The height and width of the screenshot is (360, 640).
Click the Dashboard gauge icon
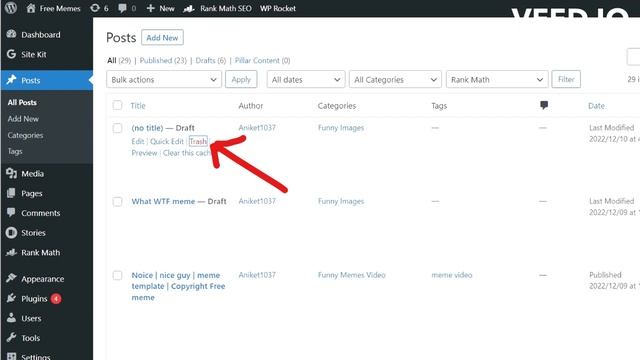[11, 34]
